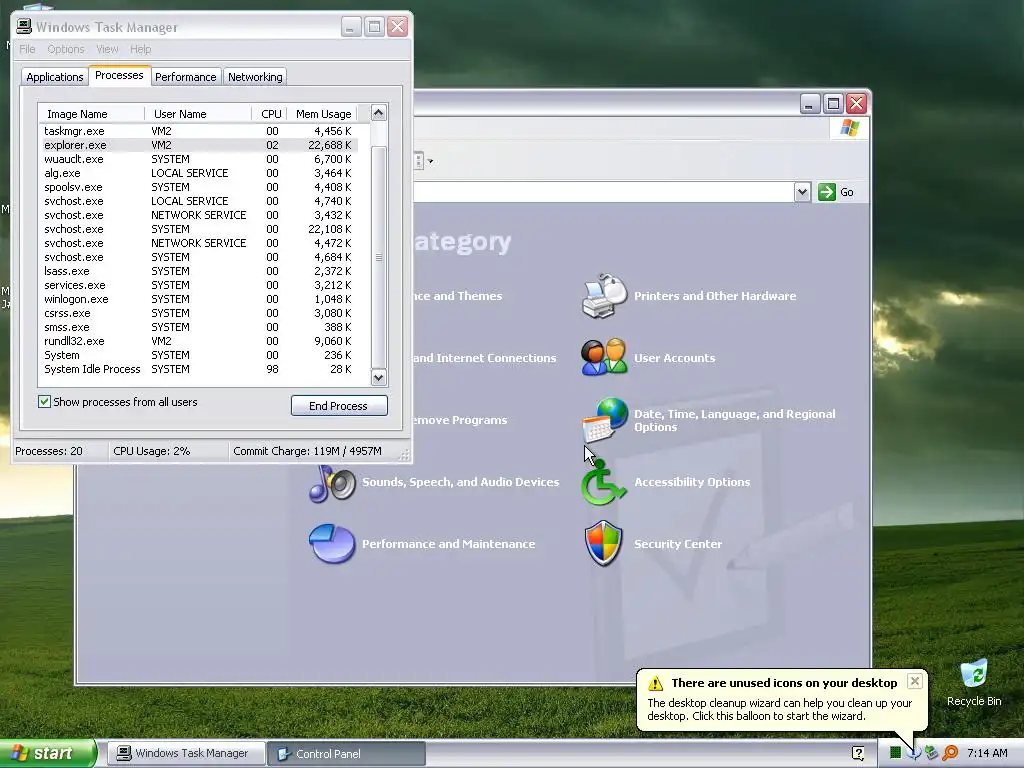The height and width of the screenshot is (768, 1024).
Task: Sort processes by User Name column header
Action: coord(198,114)
